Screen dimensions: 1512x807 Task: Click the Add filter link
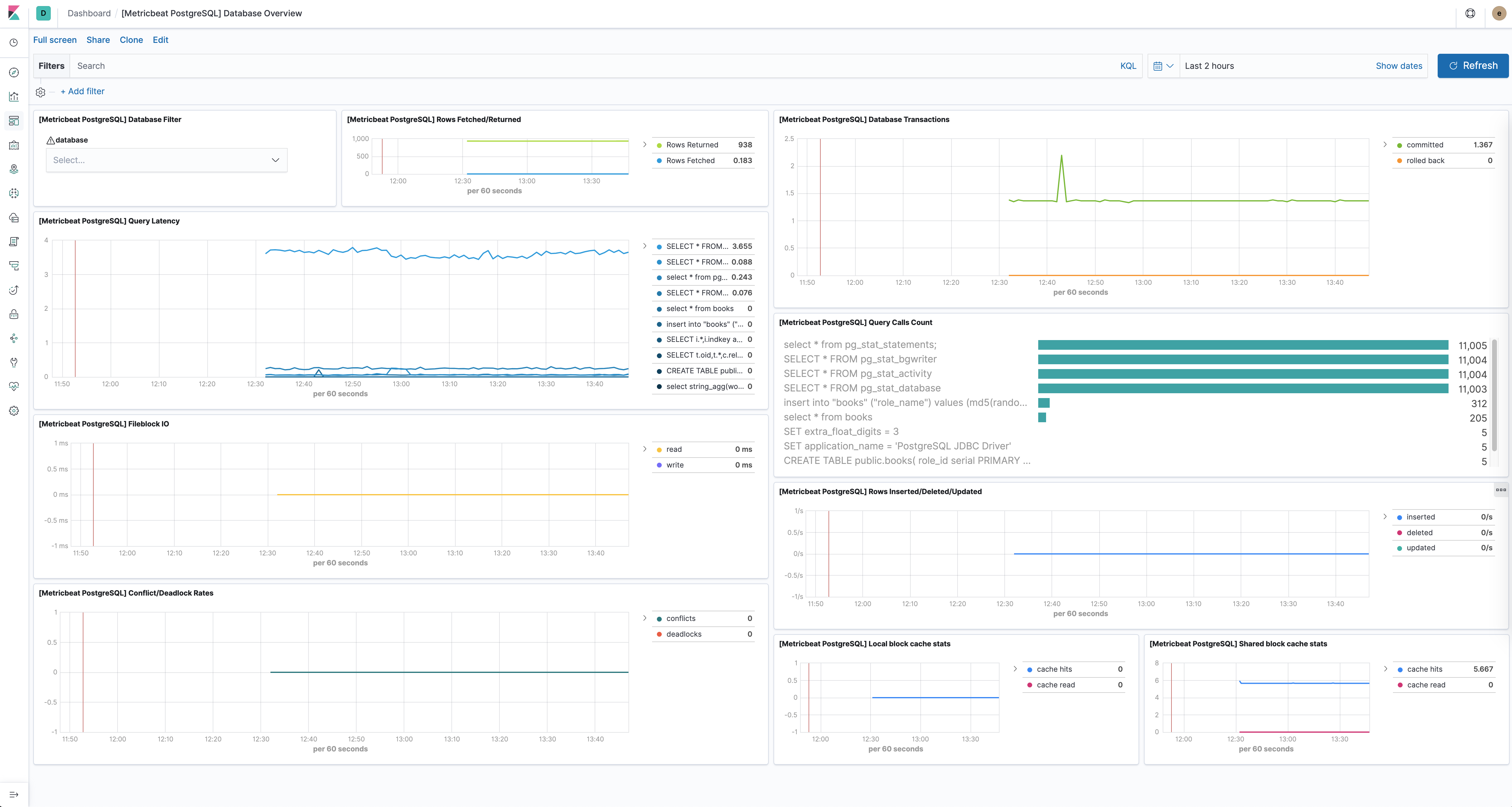[83, 92]
